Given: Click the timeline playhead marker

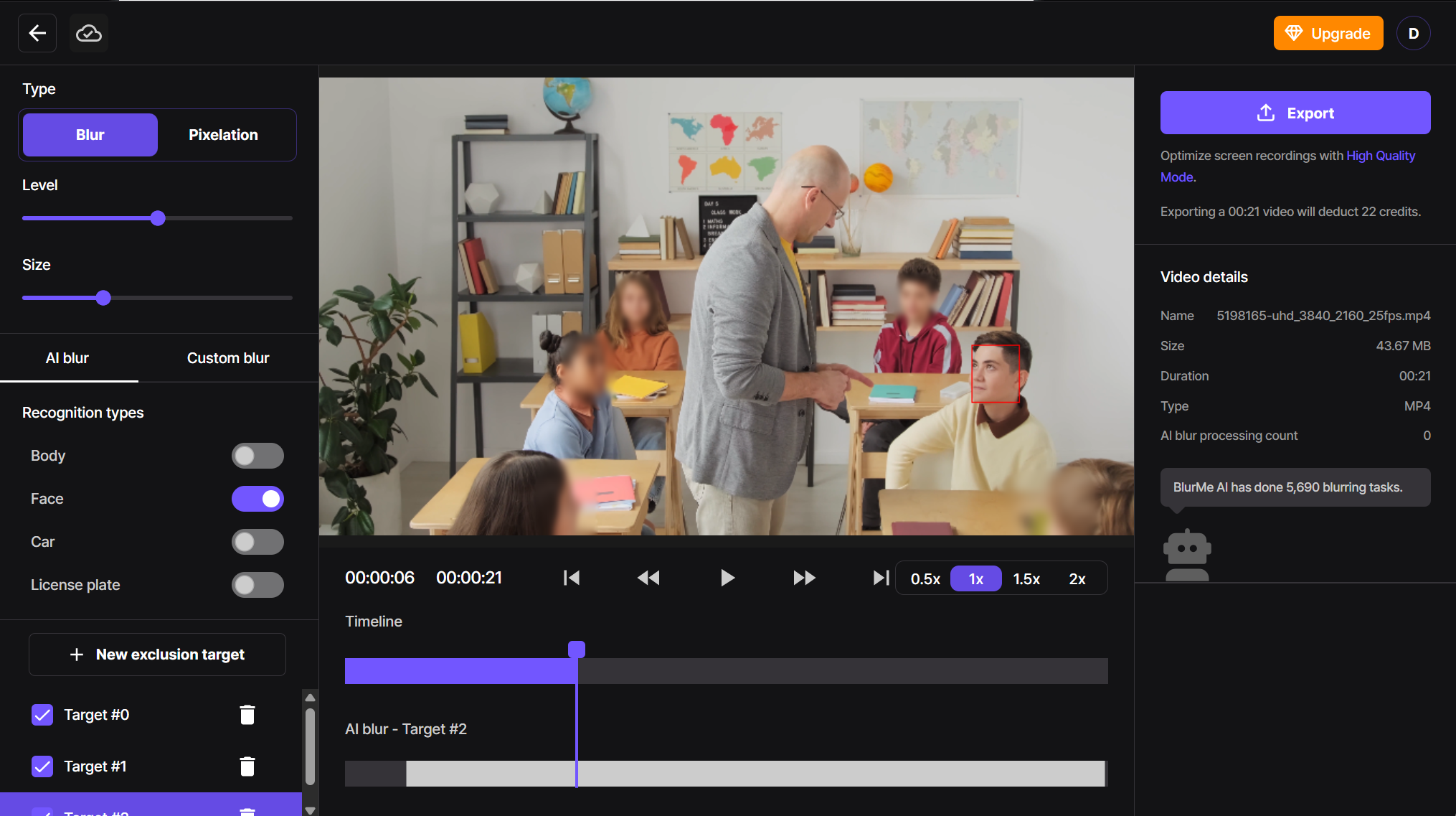Looking at the screenshot, I should 577,649.
